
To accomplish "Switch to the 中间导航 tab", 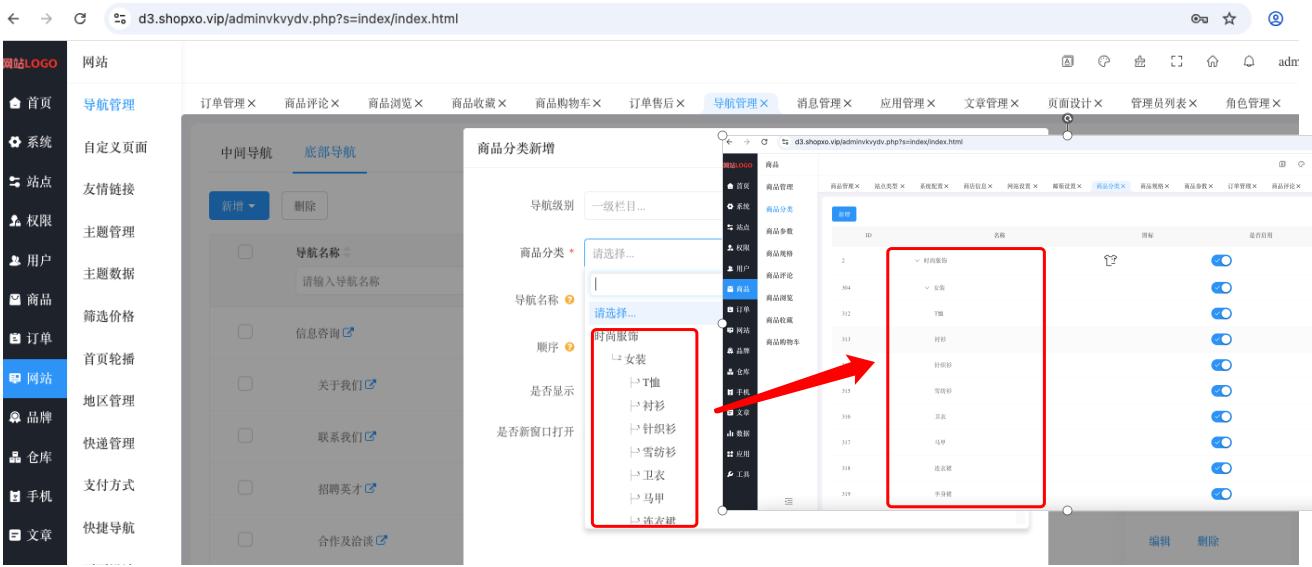I will (x=246, y=152).
